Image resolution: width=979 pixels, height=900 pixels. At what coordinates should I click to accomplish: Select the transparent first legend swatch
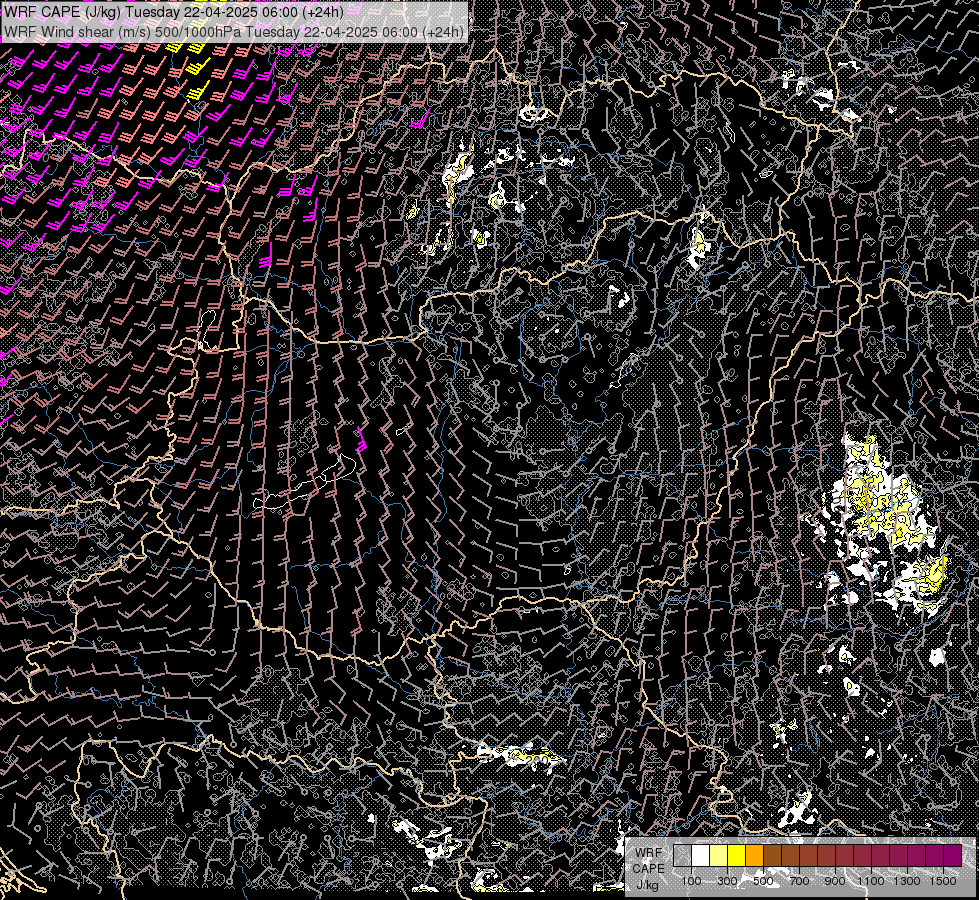click(x=682, y=855)
